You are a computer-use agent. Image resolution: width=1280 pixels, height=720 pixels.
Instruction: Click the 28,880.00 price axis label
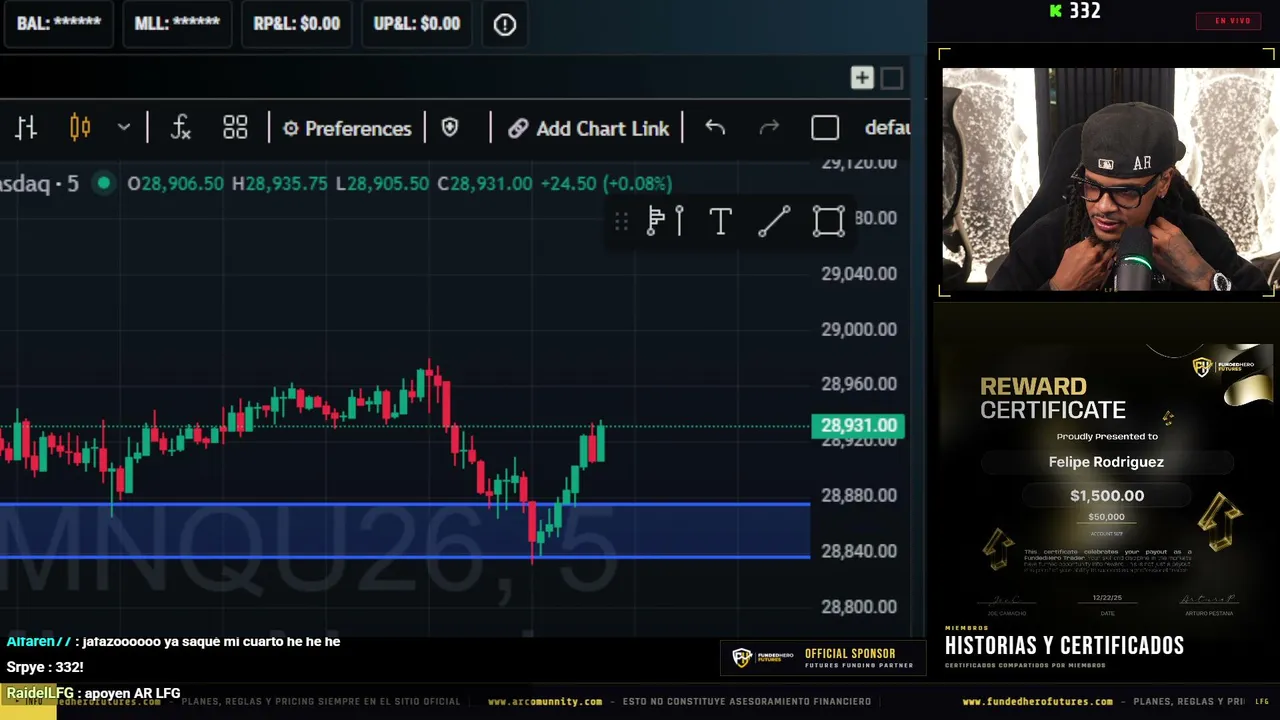pyautogui.click(x=859, y=495)
